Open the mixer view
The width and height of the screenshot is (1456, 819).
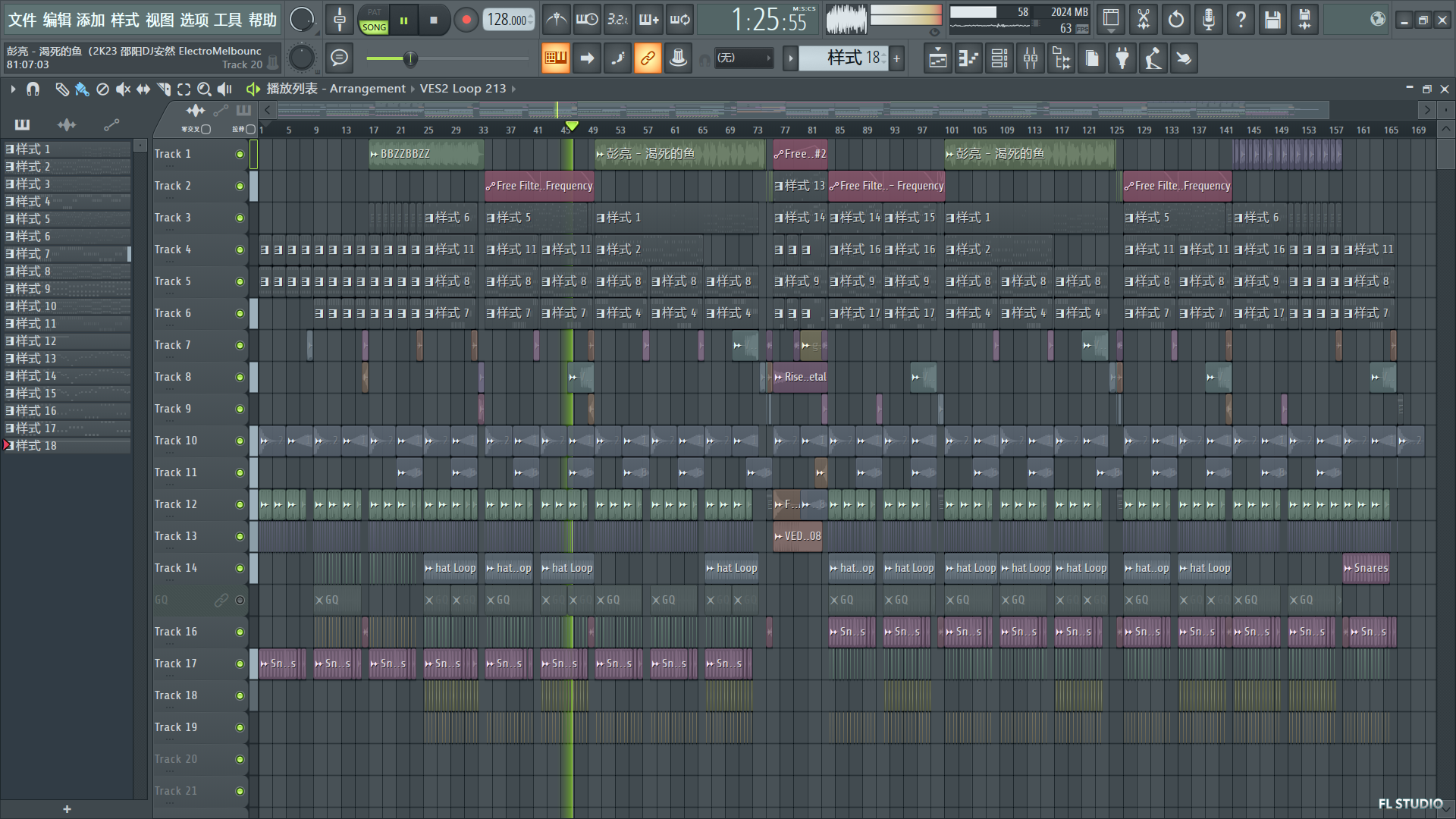pyautogui.click(x=1031, y=58)
